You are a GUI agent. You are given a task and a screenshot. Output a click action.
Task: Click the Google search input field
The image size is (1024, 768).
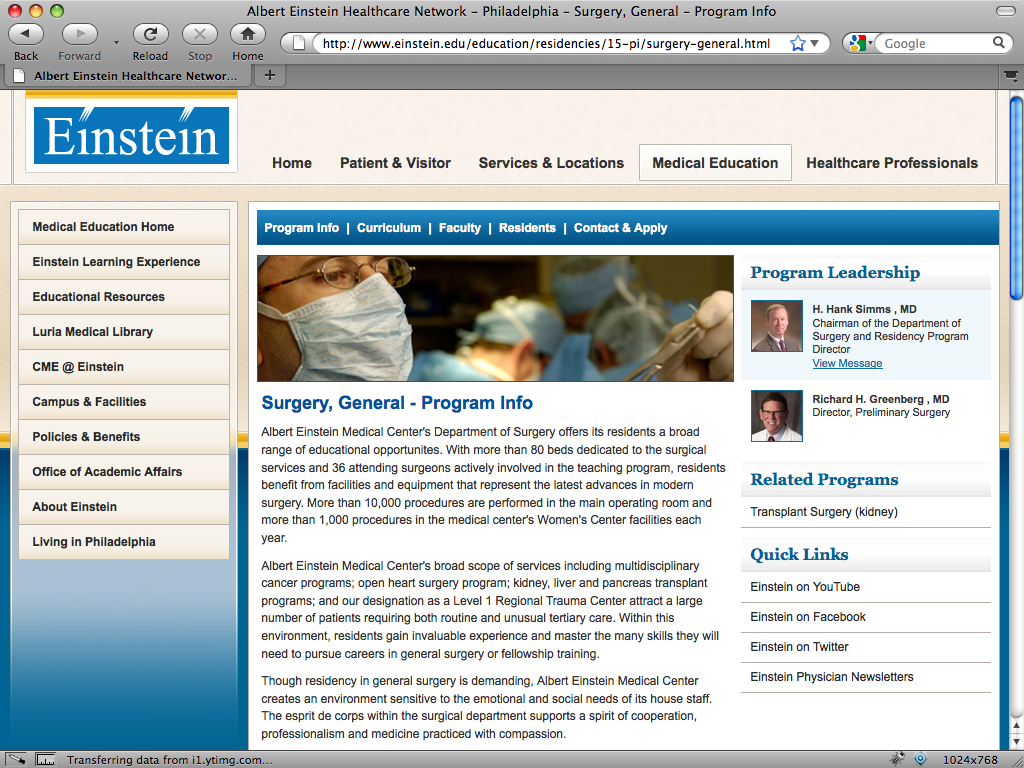[934, 44]
